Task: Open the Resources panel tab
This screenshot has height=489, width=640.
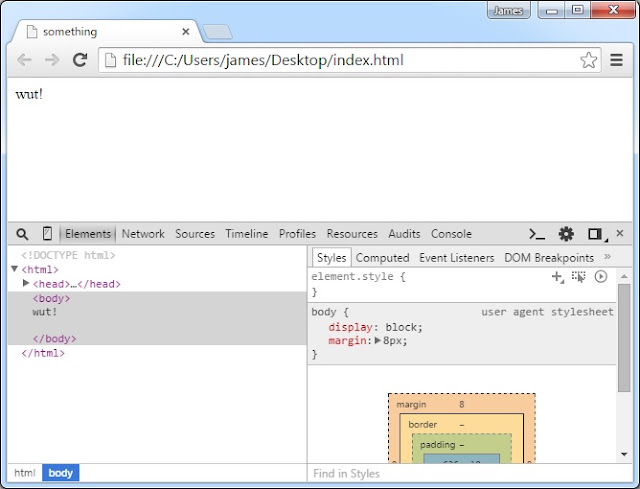Action: click(x=352, y=234)
